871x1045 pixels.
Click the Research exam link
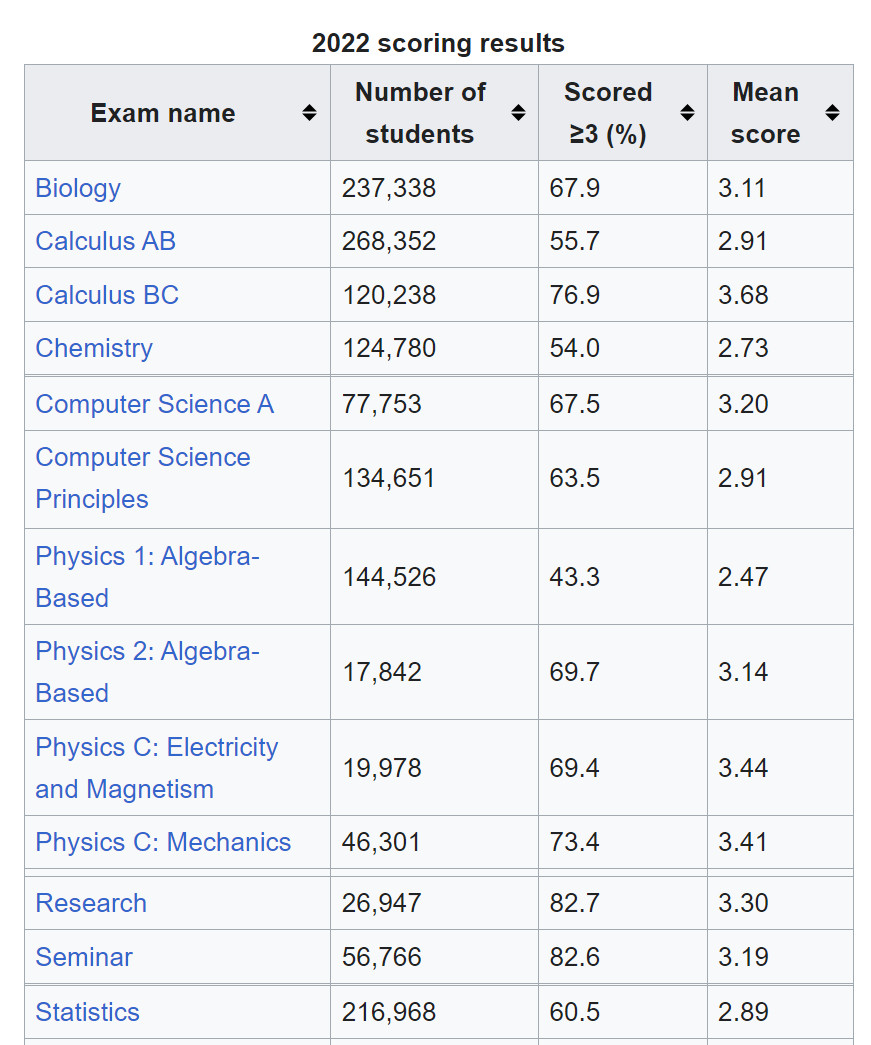click(91, 903)
